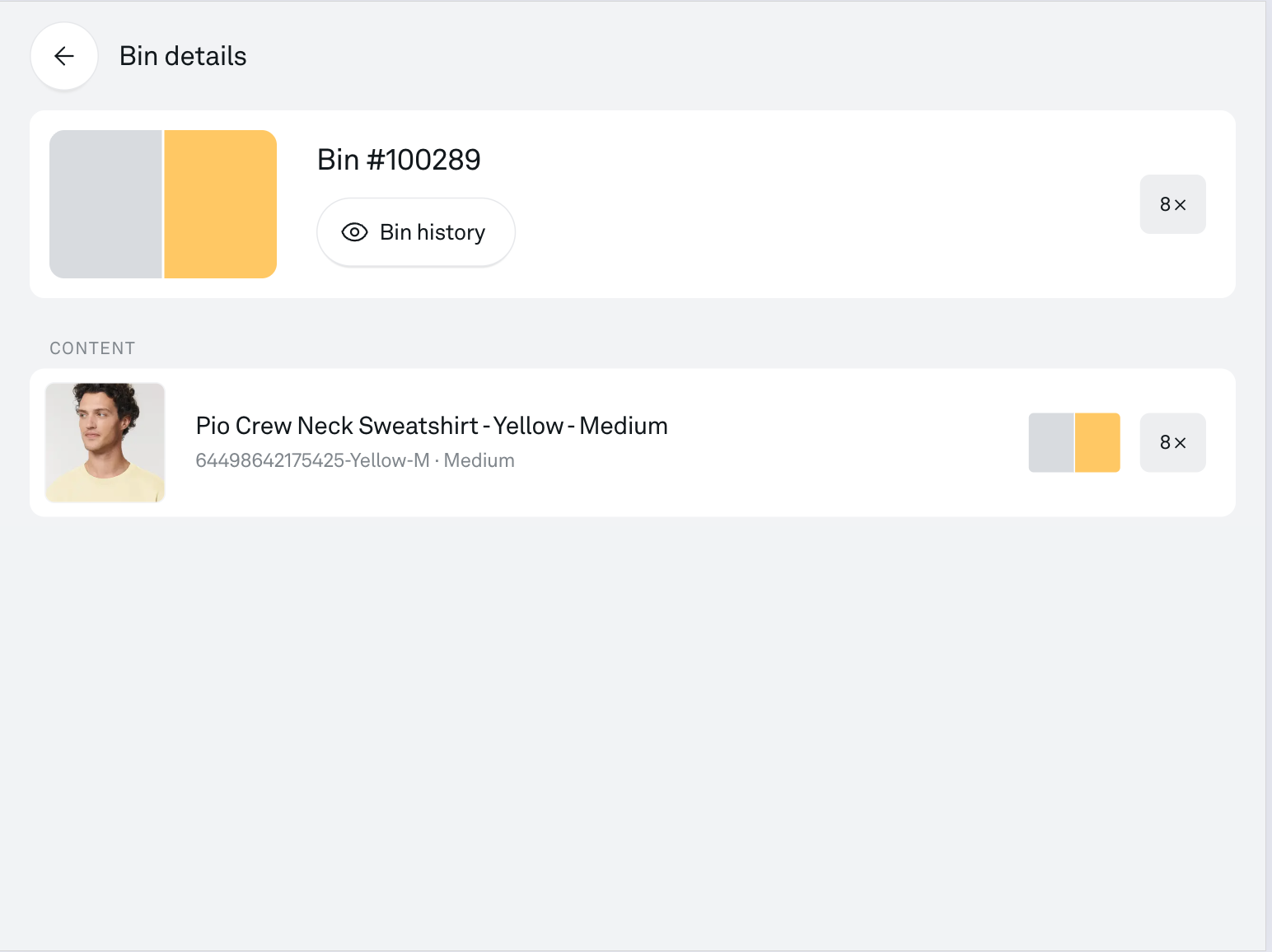Click the word "Yellow" in the product title
Viewport: 1272px width, 952px height.
tap(528, 426)
